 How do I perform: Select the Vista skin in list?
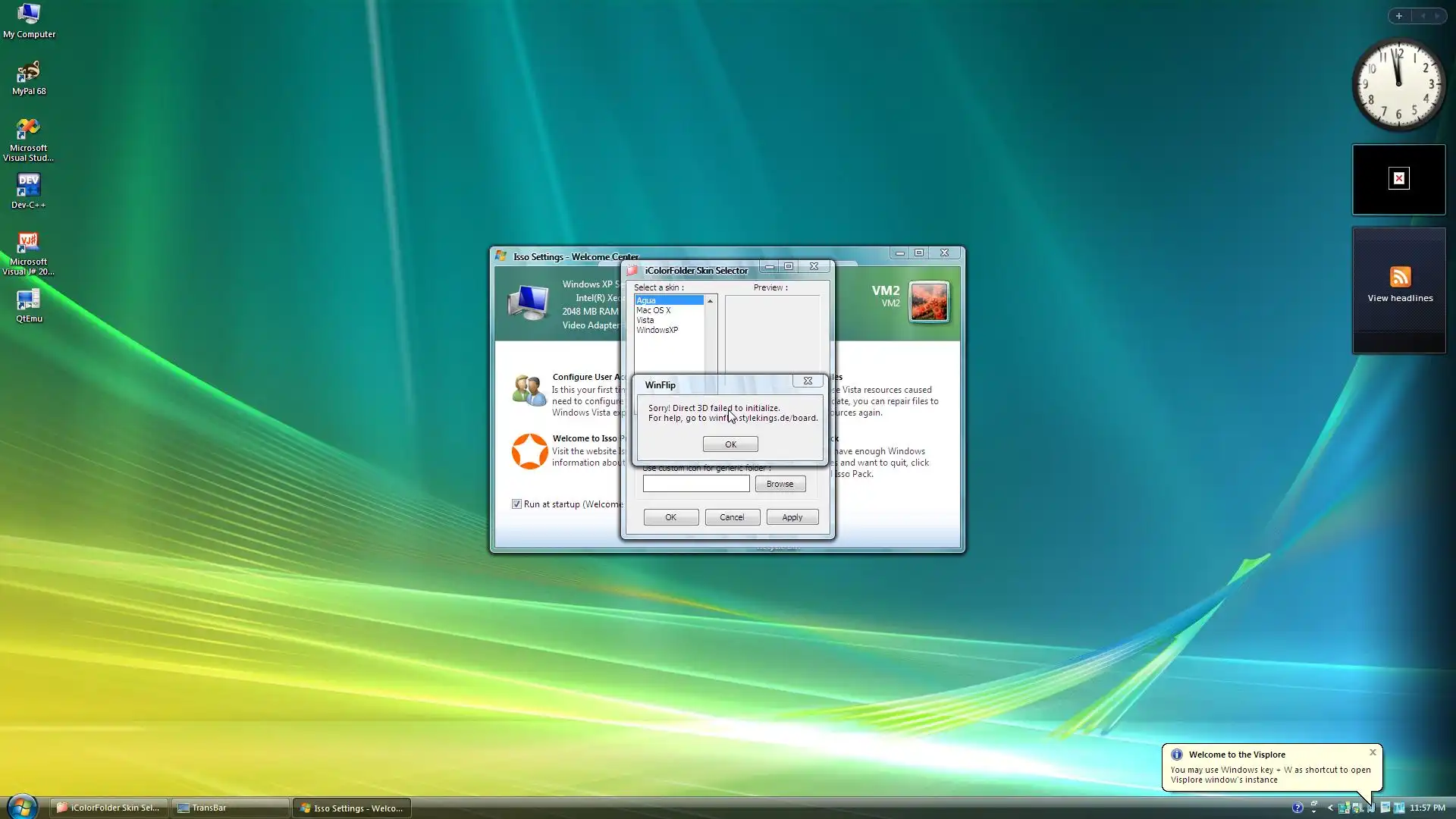tap(645, 320)
